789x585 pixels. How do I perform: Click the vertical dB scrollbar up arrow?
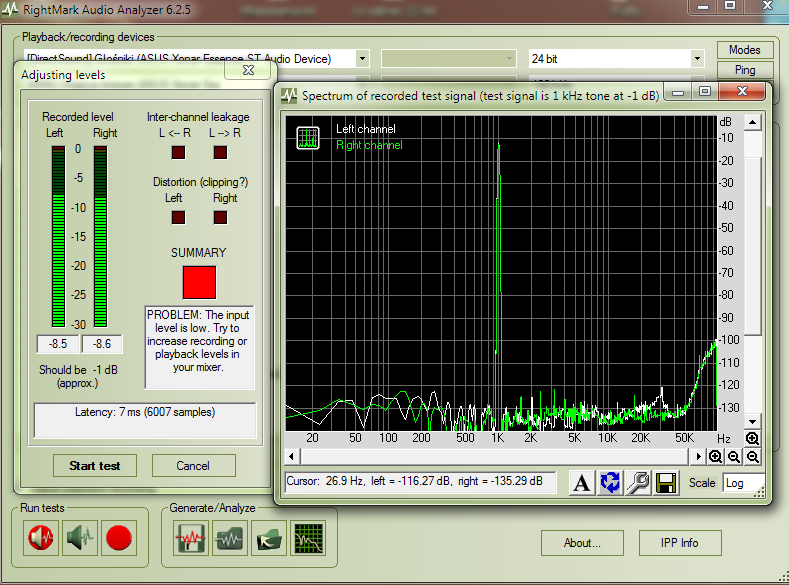click(x=752, y=122)
